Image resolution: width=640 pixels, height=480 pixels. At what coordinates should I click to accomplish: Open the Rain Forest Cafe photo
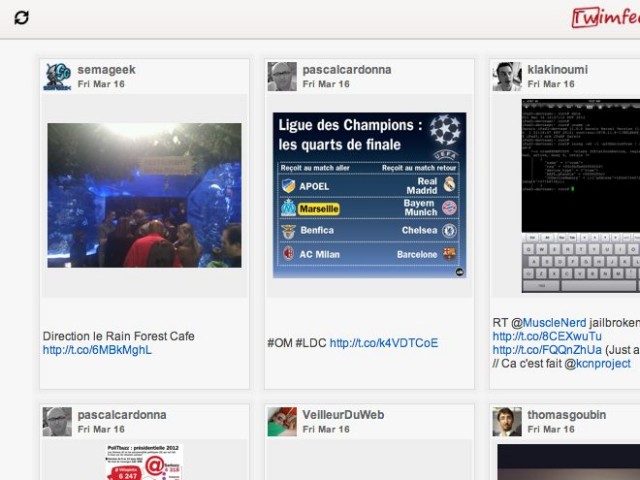click(144, 196)
